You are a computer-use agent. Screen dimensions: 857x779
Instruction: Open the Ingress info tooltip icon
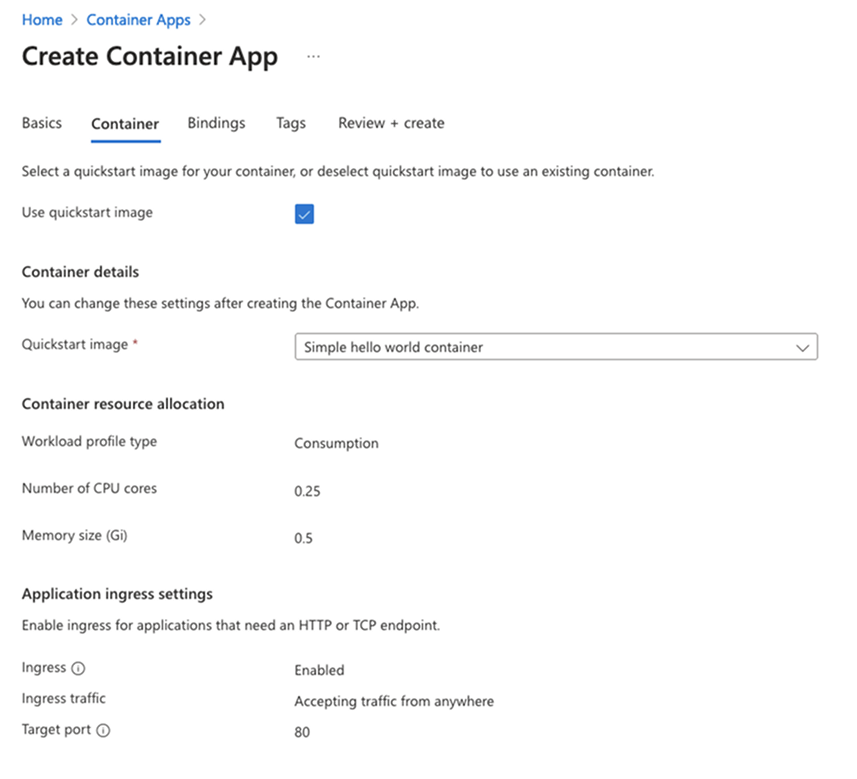coord(77,668)
